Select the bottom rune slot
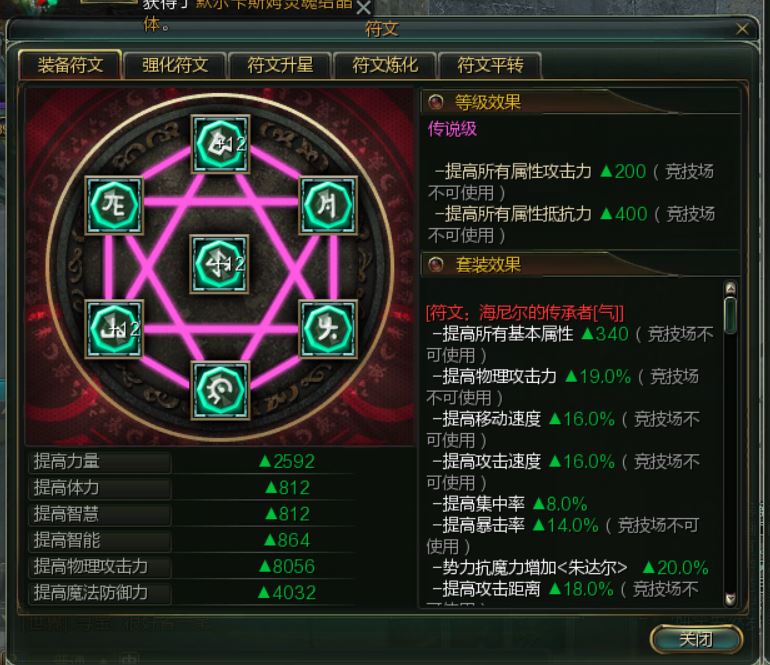This screenshot has width=770, height=665. (x=220, y=390)
